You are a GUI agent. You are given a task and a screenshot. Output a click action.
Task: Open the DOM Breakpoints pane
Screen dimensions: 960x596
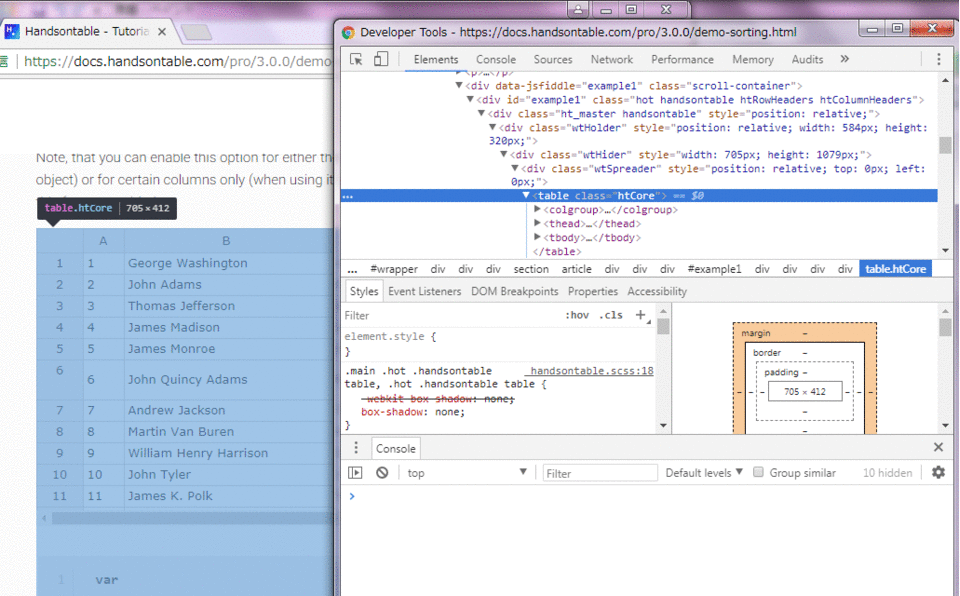[514, 292]
